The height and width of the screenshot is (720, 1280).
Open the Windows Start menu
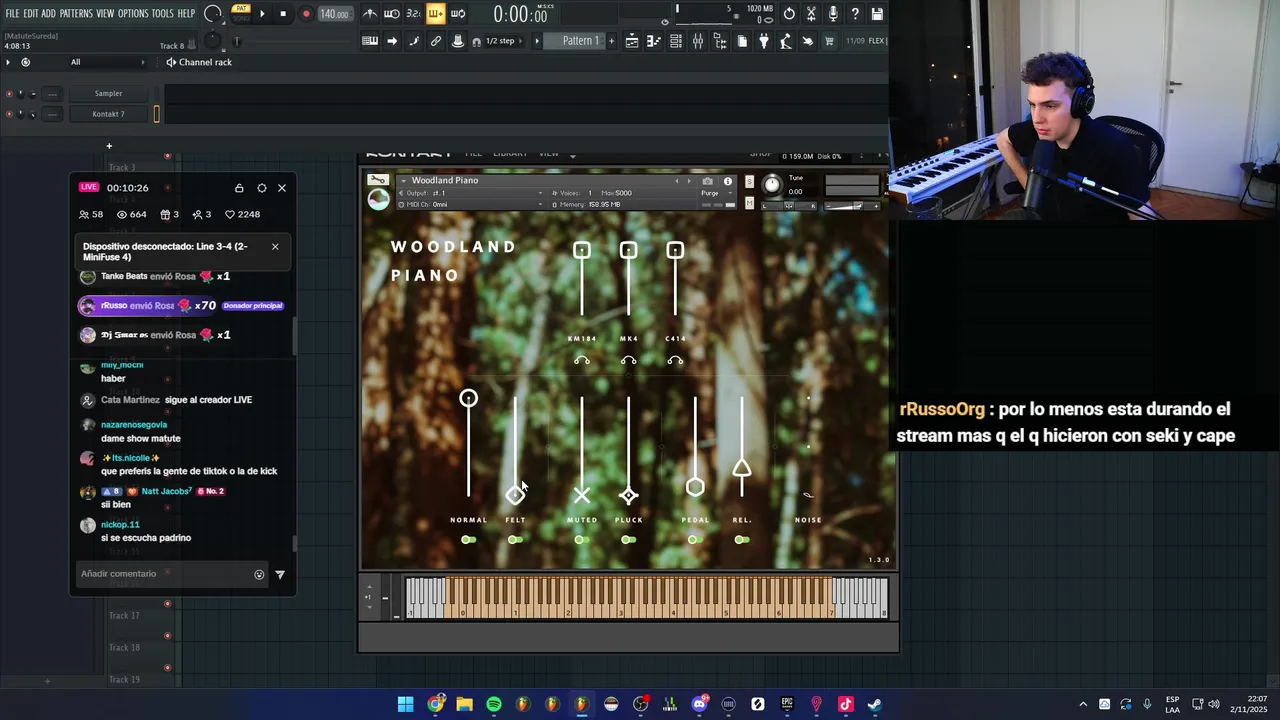point(406,704)
